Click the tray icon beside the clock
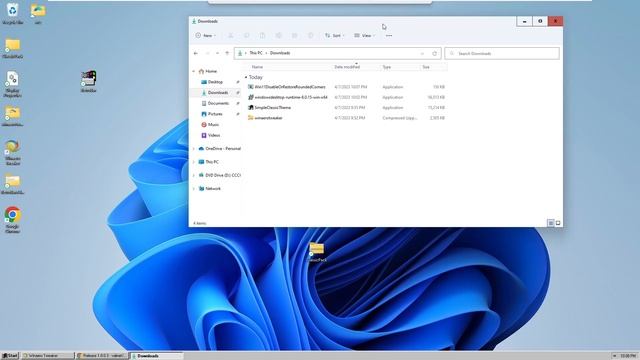Viewport: 640px width, 360px height. [x=615, y=356]
